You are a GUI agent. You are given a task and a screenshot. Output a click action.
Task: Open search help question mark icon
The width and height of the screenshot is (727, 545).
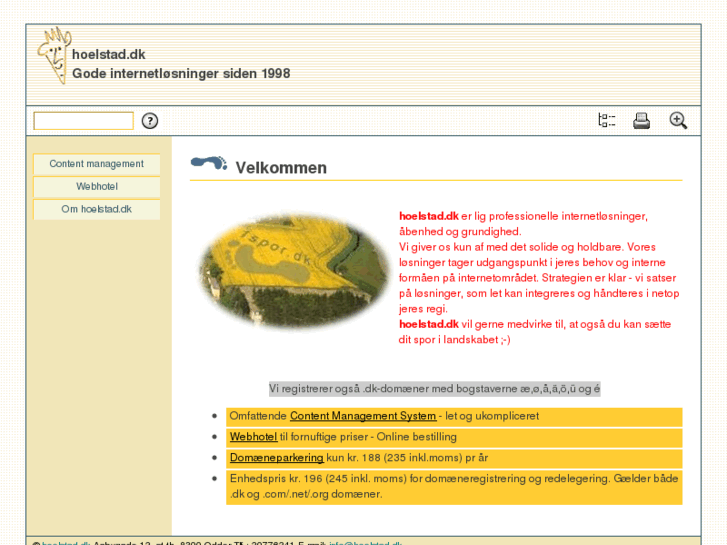[150, 121]
